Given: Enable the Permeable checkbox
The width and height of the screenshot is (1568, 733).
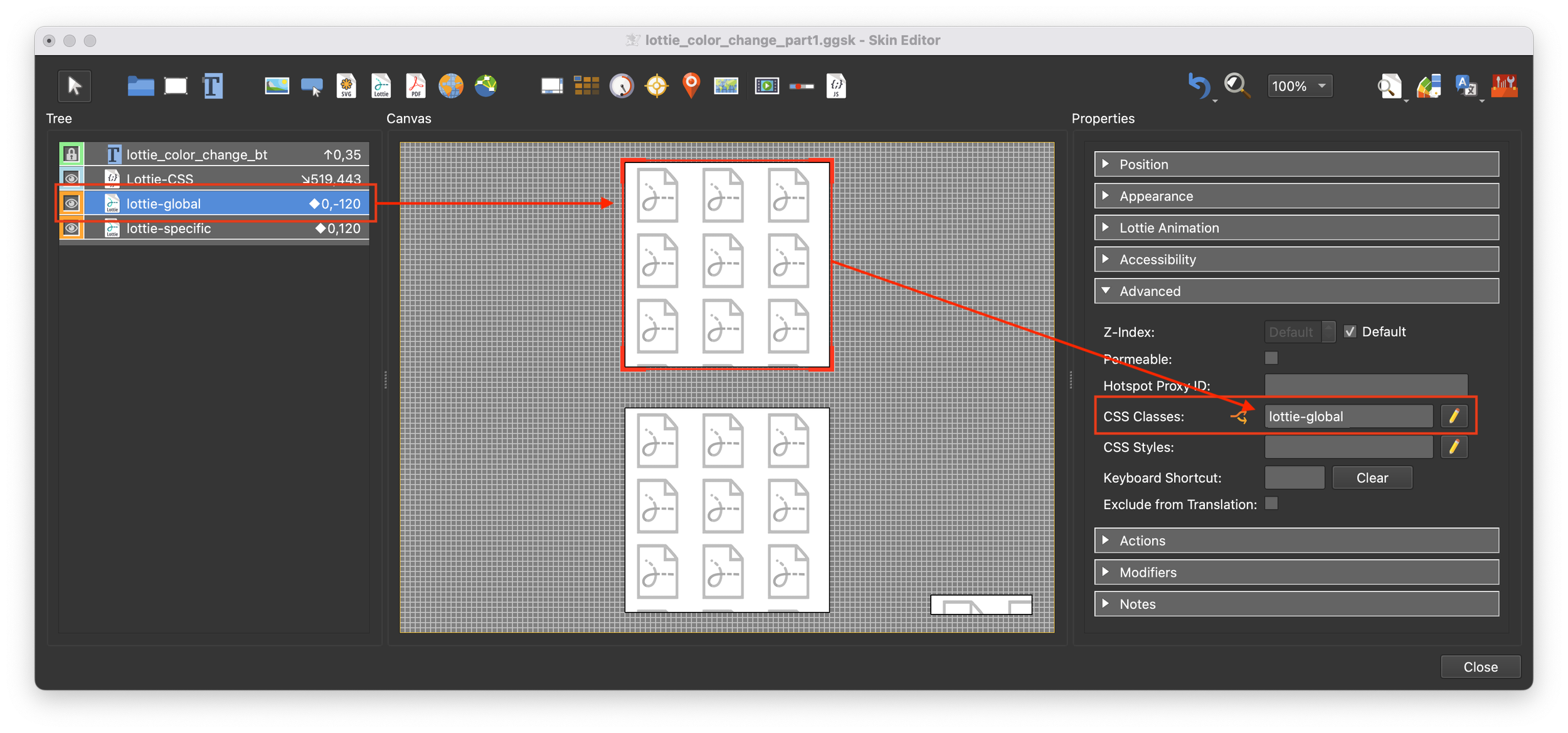Looking at the screenshot, I should (x=1271, y=358).
